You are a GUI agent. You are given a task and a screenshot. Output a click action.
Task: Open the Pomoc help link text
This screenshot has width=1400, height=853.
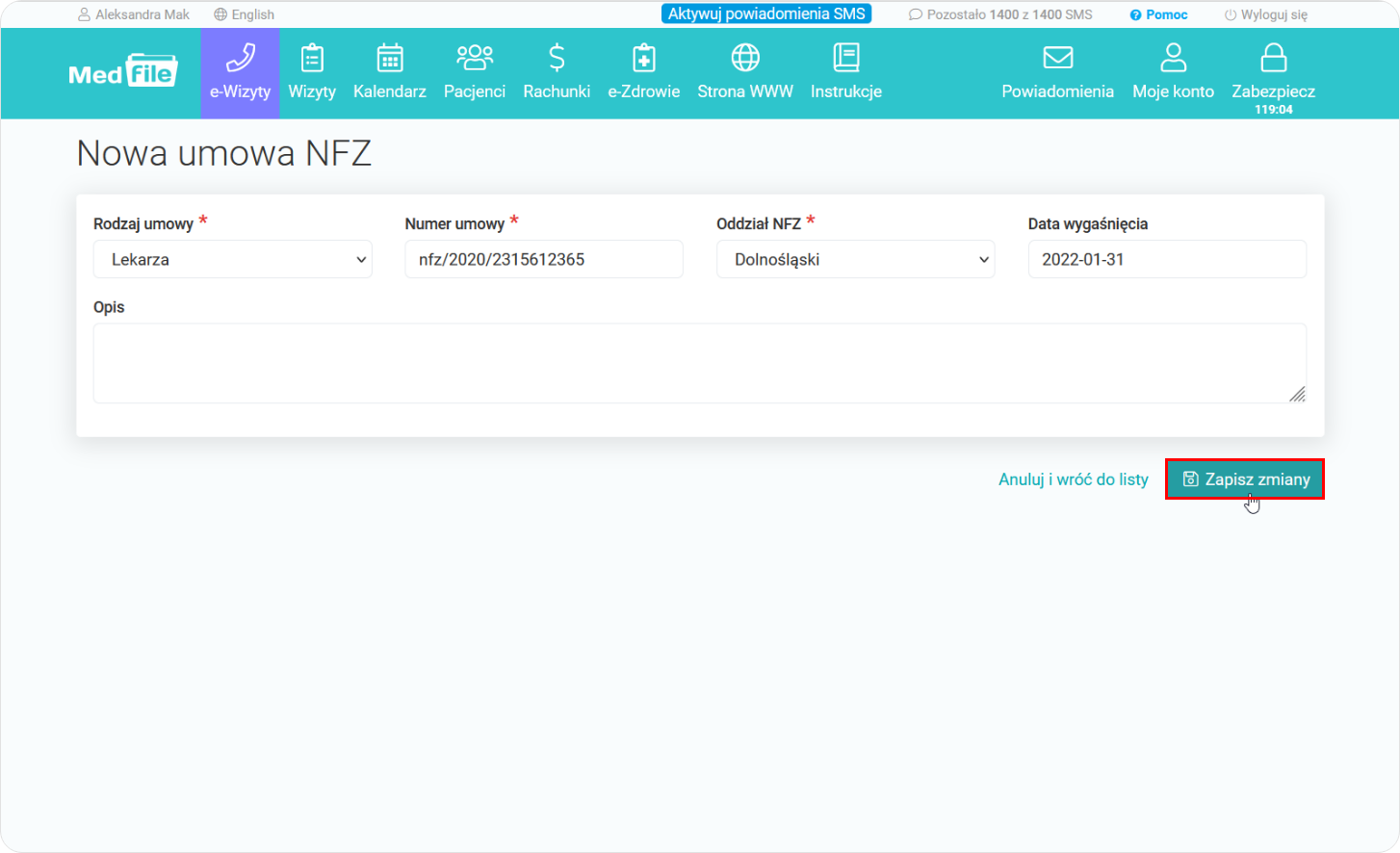click(1167, 14)
